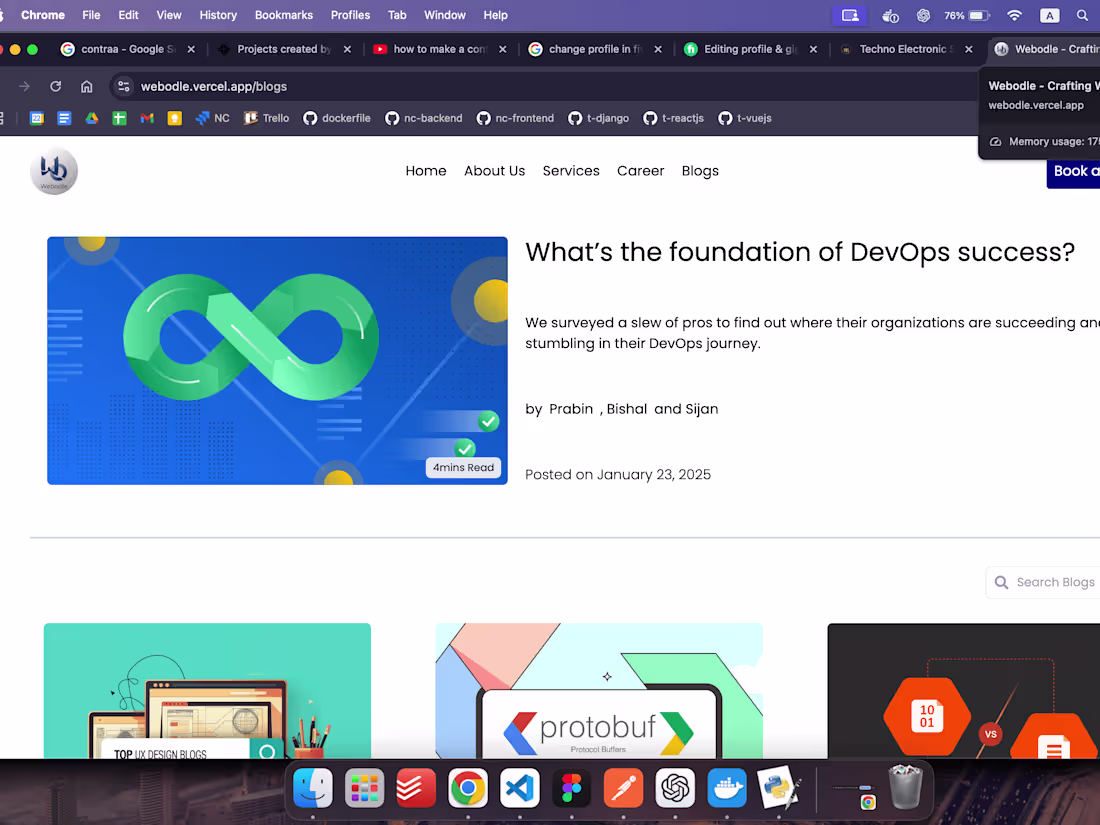Viewport: 1100px width, 825px height.
Task: Open the Google Keep bookmark icon
Action: [x=175, y=118]
